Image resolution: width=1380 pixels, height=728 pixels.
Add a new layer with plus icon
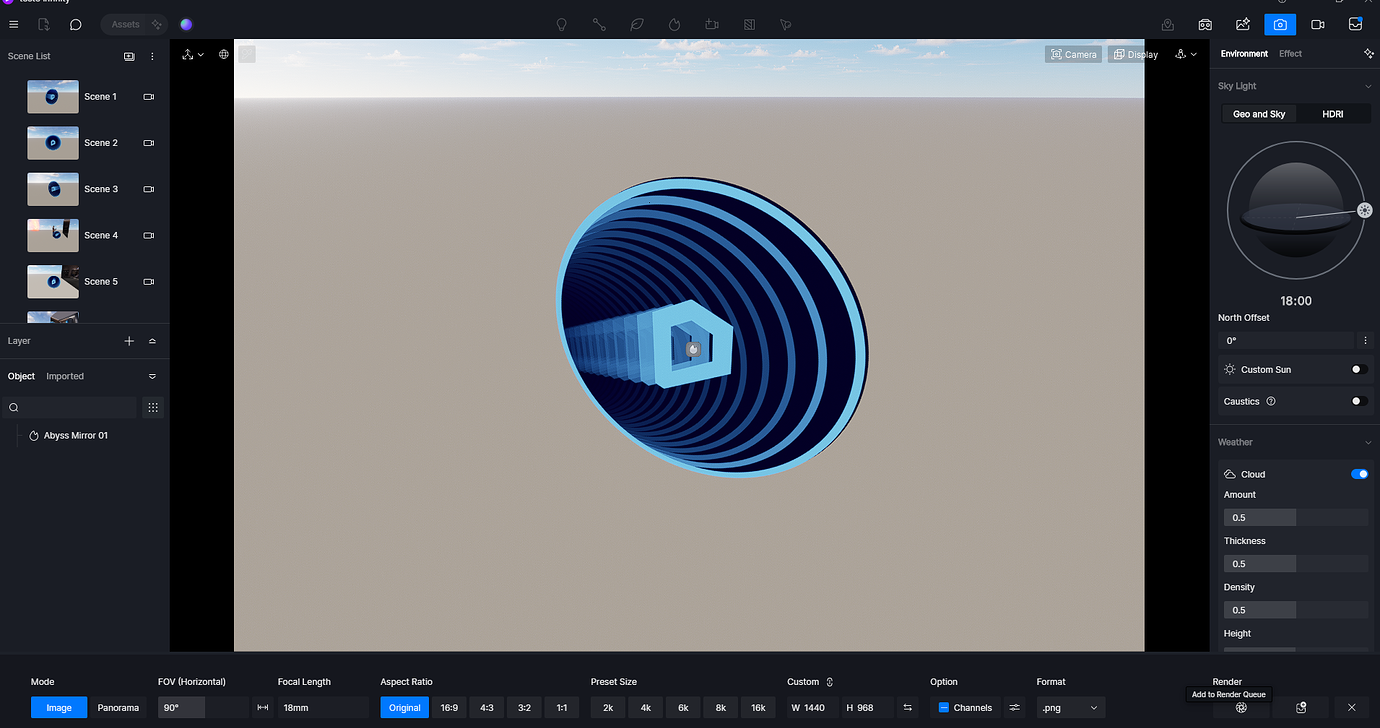point(129,341)
